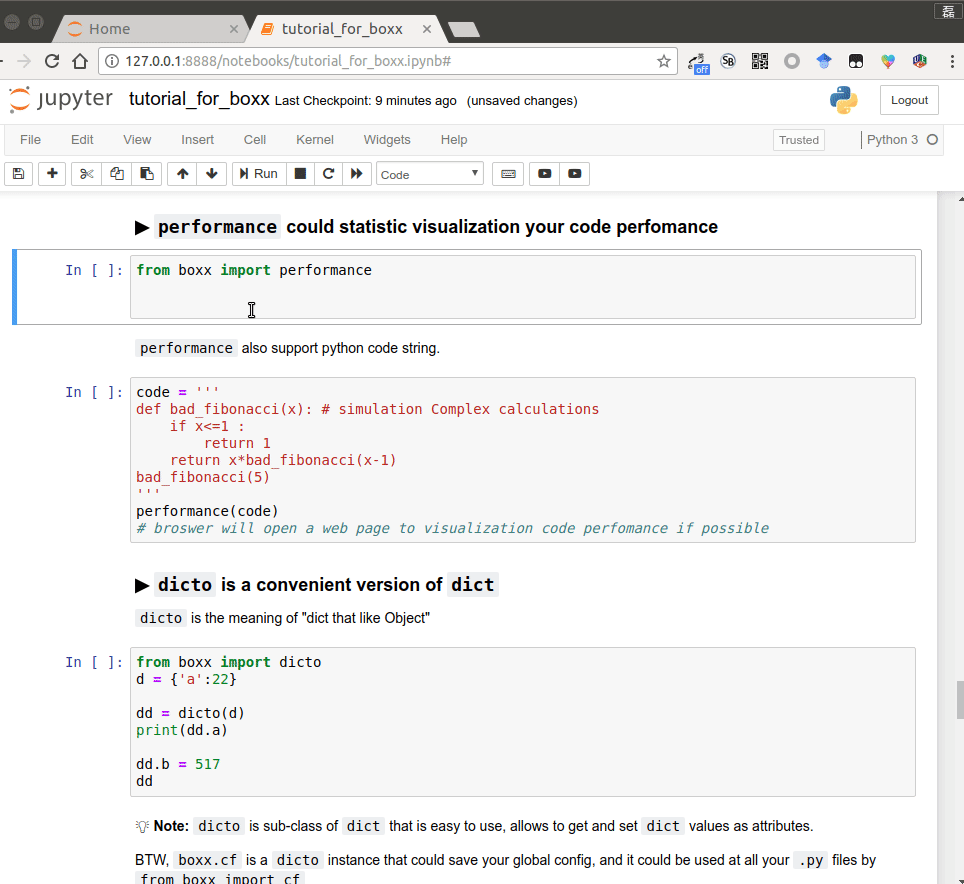Open the Insert menu
The height and width of the screenshot is (884, 964).
pos(197,140)
